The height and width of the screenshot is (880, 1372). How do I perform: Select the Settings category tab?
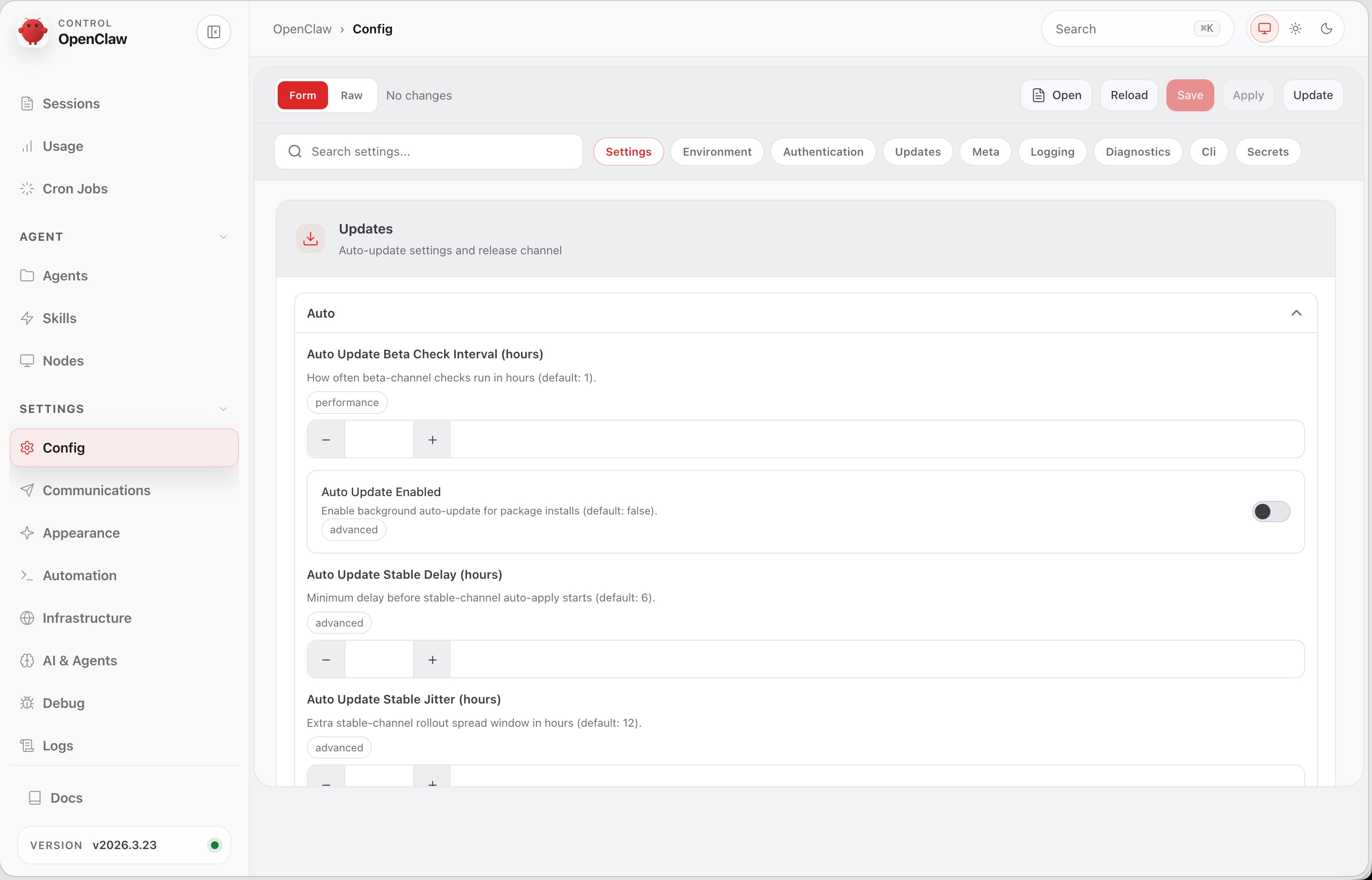pos(628,151)
